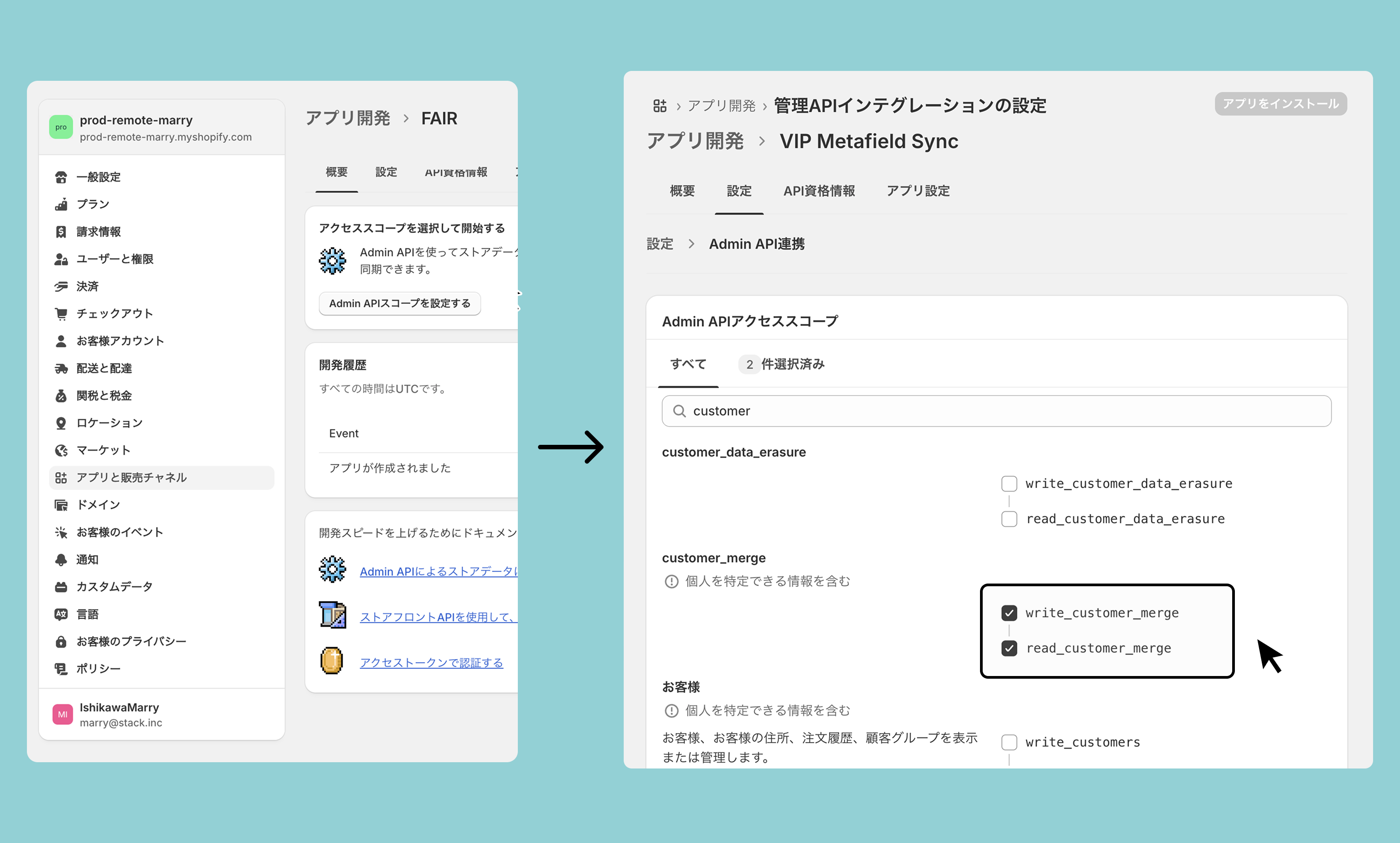This screenshot has height=843, width=1400.
Task: Enable write_customer_data_erasure checkbox
Action: tap(1009, 483)
